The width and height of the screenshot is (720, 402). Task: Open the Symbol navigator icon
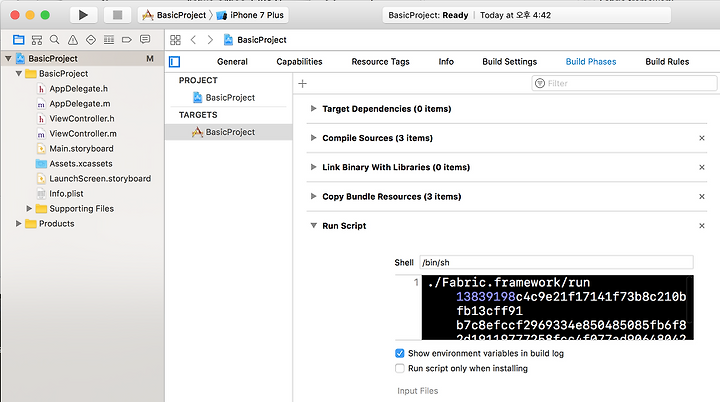[x=37, y=40]
